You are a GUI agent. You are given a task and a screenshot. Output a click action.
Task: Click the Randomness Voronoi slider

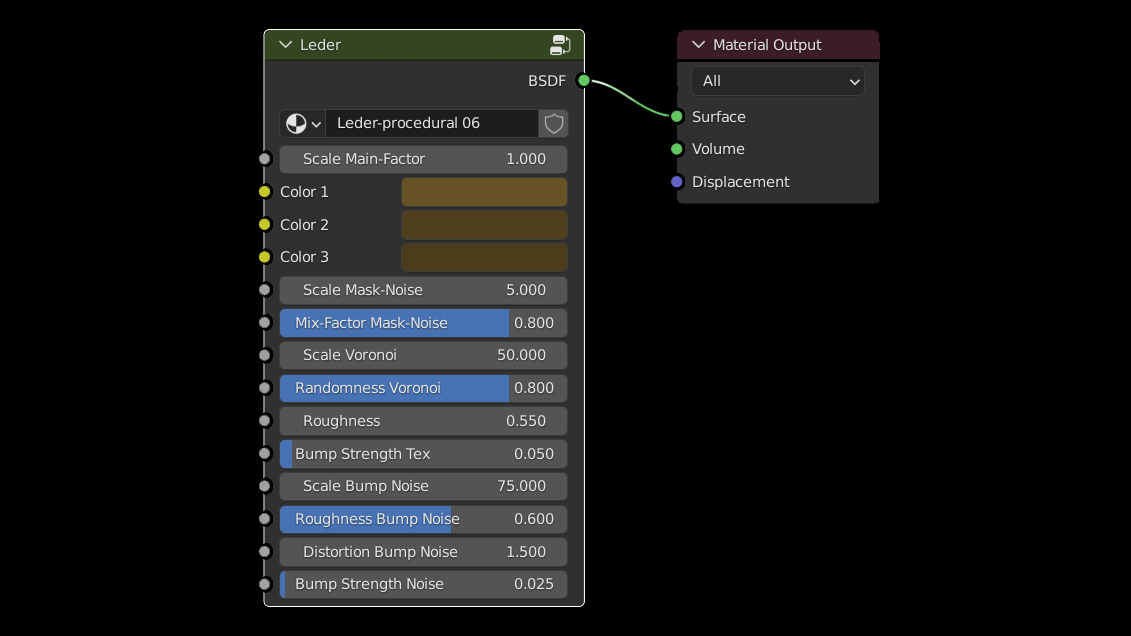pyautogui.click(x=423, y=388)
